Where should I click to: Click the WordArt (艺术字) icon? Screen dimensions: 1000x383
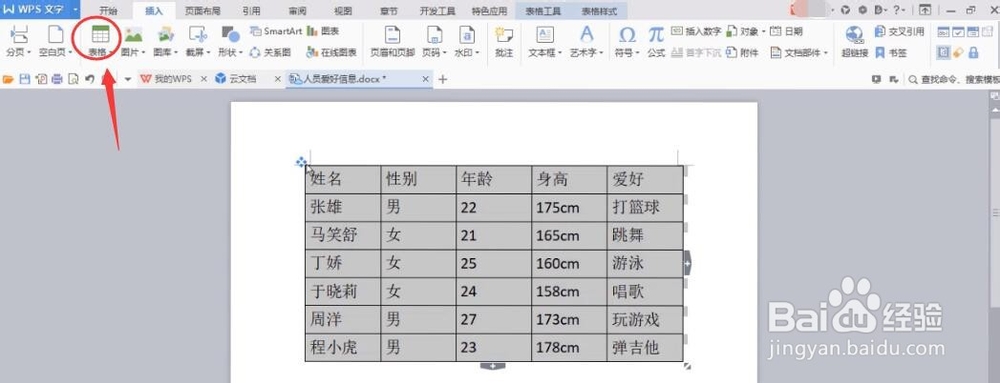[586, 35]
